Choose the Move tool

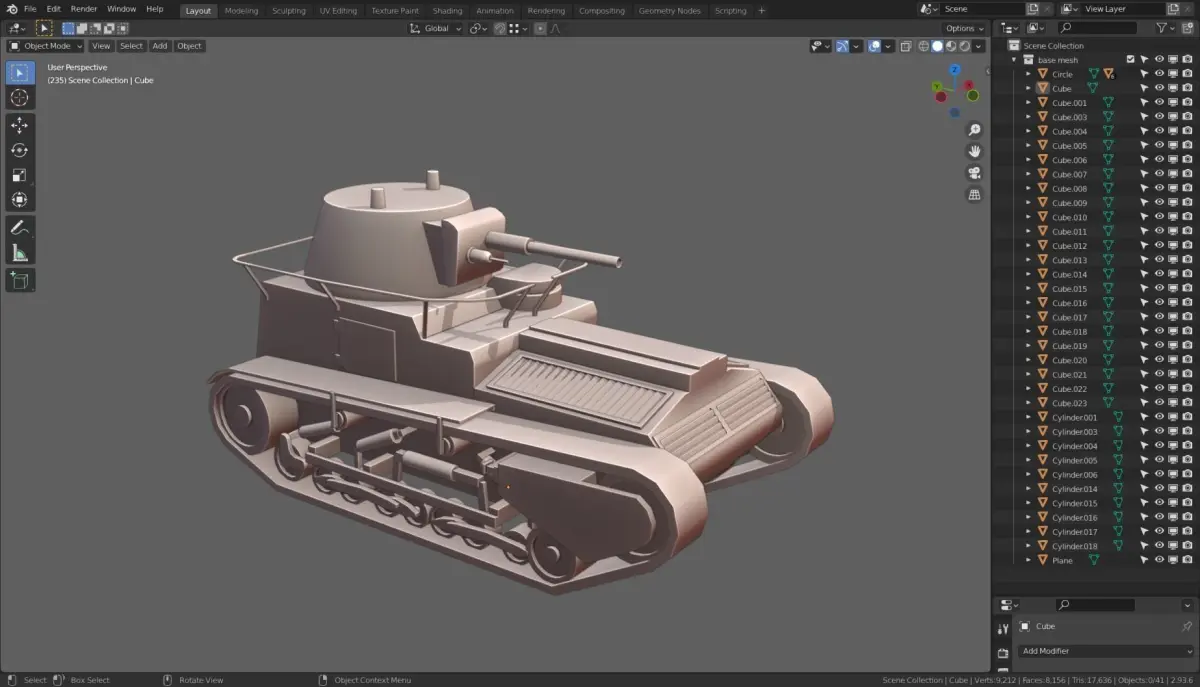tap(19, 126)
